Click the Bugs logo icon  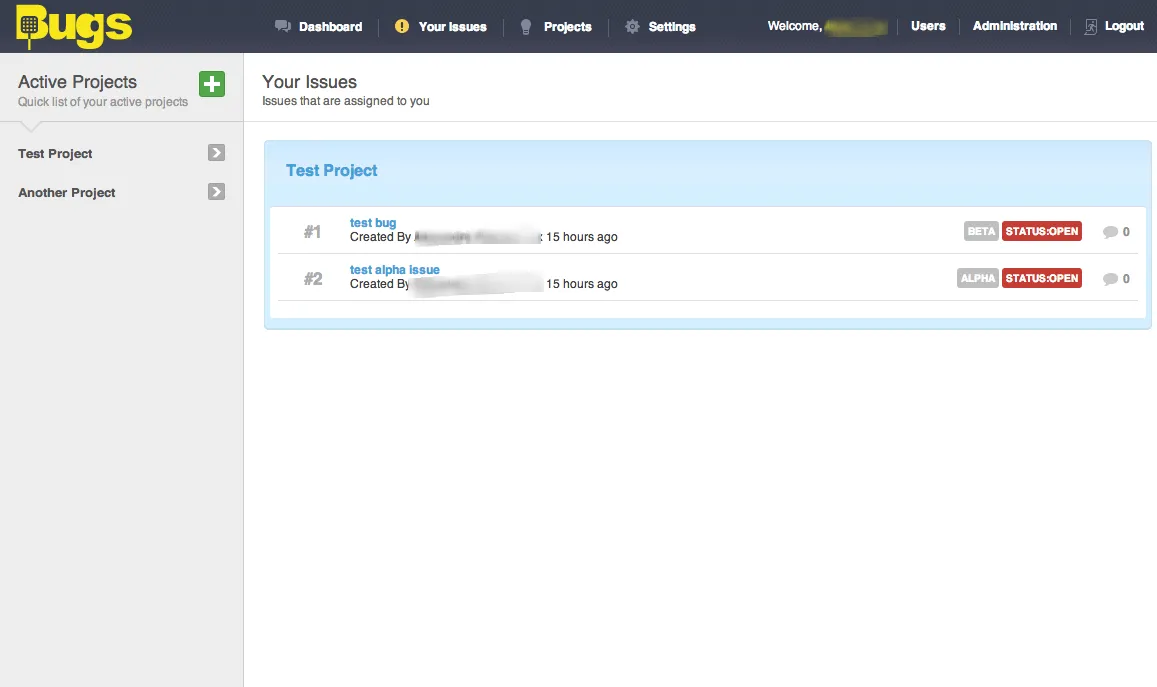(x=30, y=25)
